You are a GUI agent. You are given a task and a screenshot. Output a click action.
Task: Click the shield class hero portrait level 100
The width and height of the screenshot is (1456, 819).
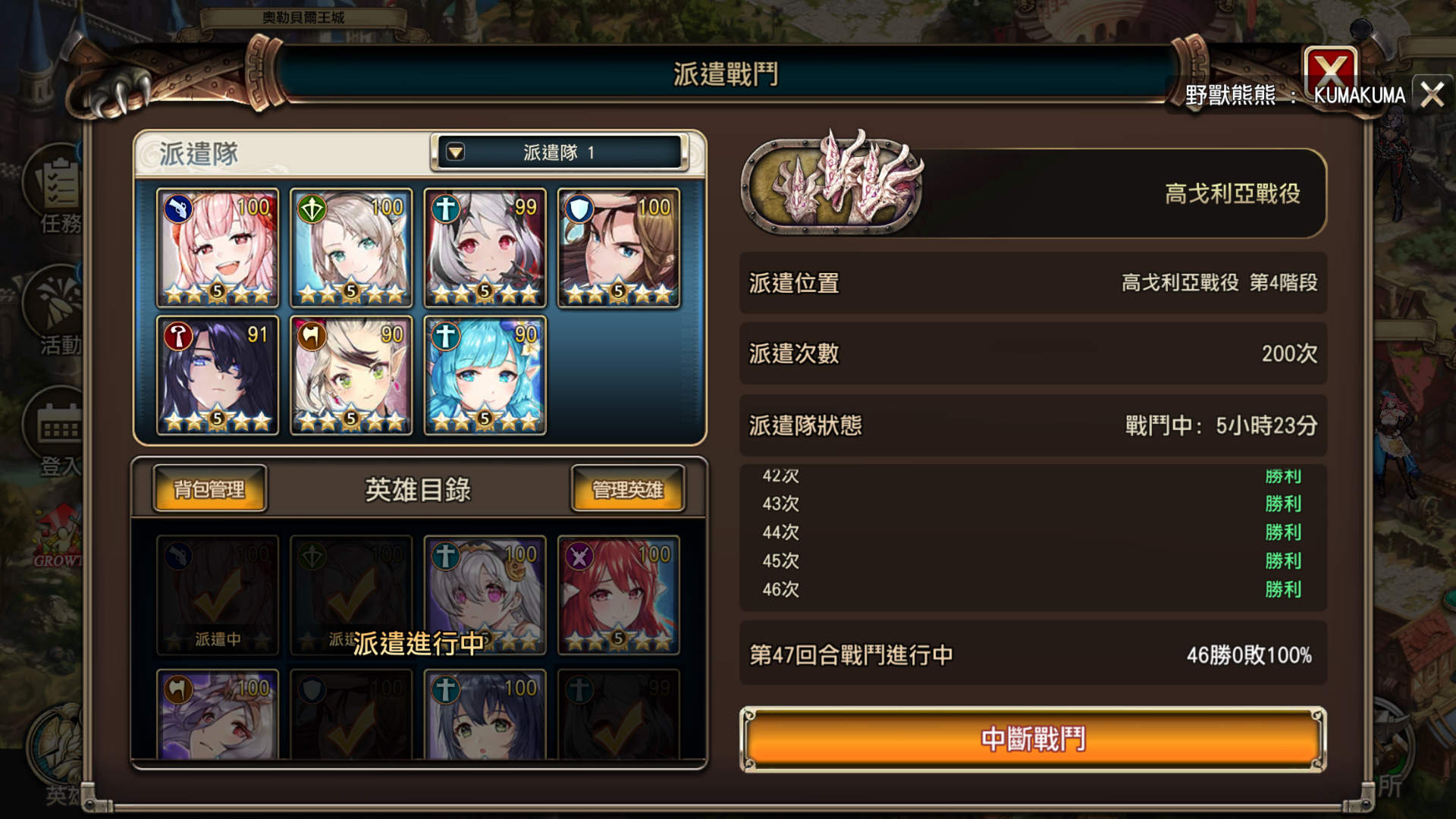(x=619, y=248)
